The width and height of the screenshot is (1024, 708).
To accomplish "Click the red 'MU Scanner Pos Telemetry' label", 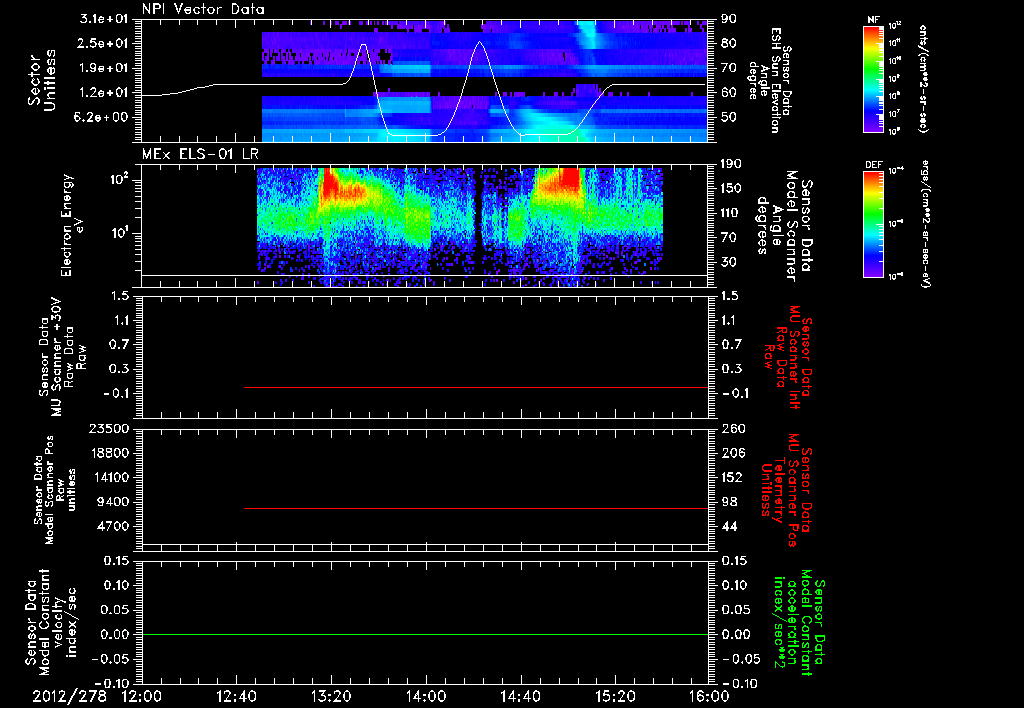I will (787, 490).
